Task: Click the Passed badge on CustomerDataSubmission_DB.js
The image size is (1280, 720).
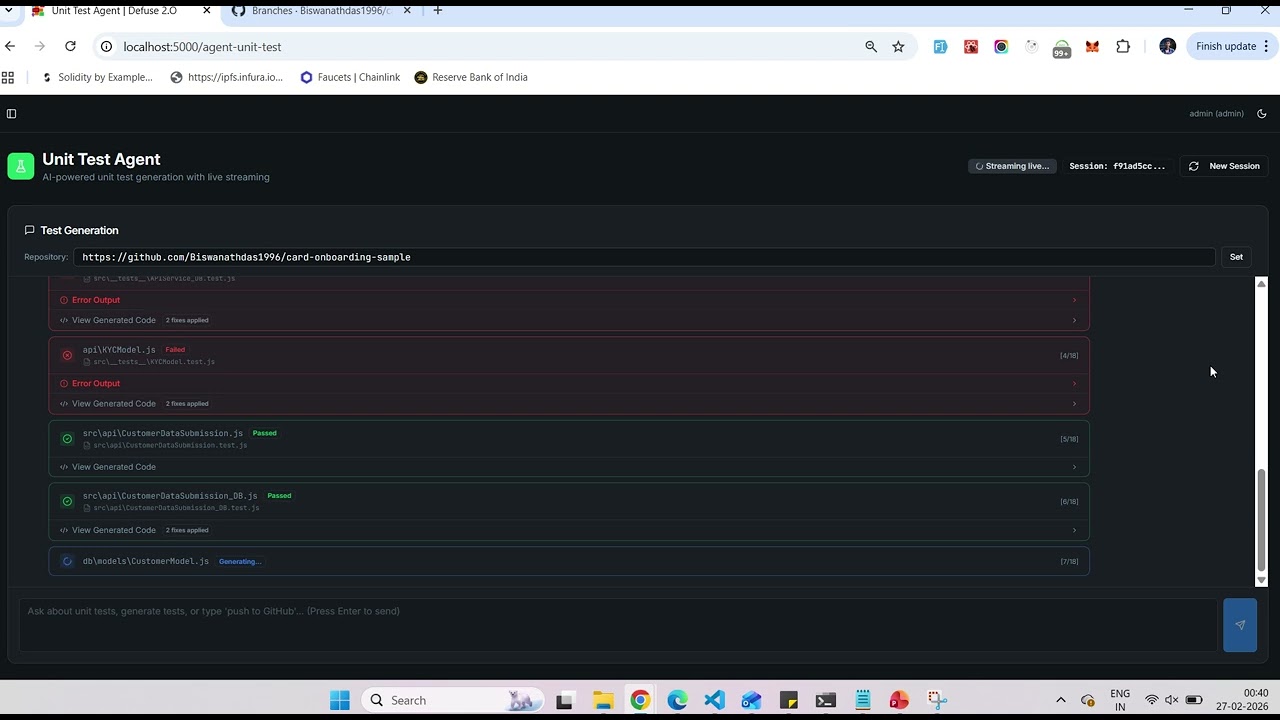Action: [279, 496]
